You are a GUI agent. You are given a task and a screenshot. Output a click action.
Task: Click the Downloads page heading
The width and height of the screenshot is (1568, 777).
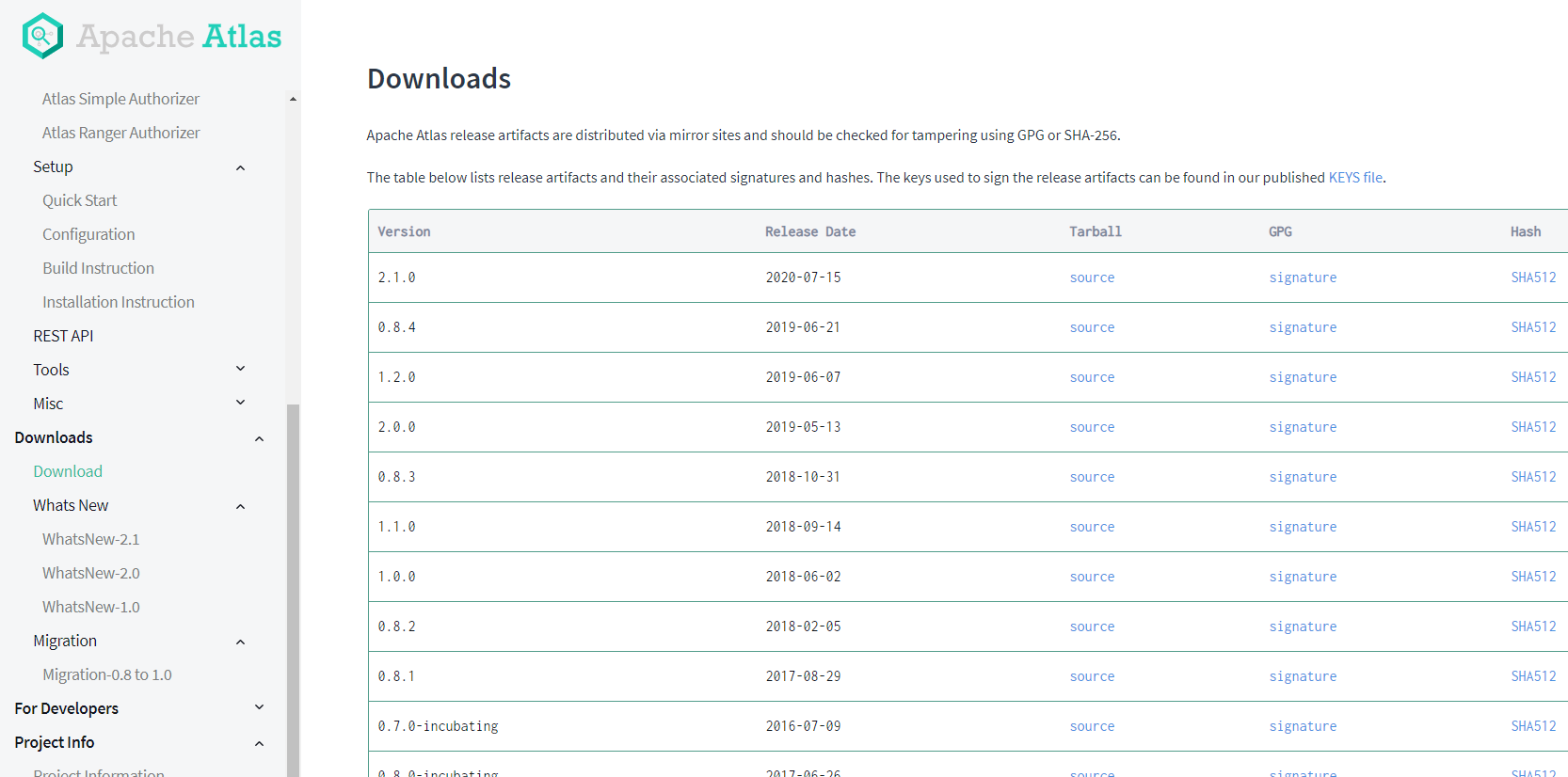439,78
